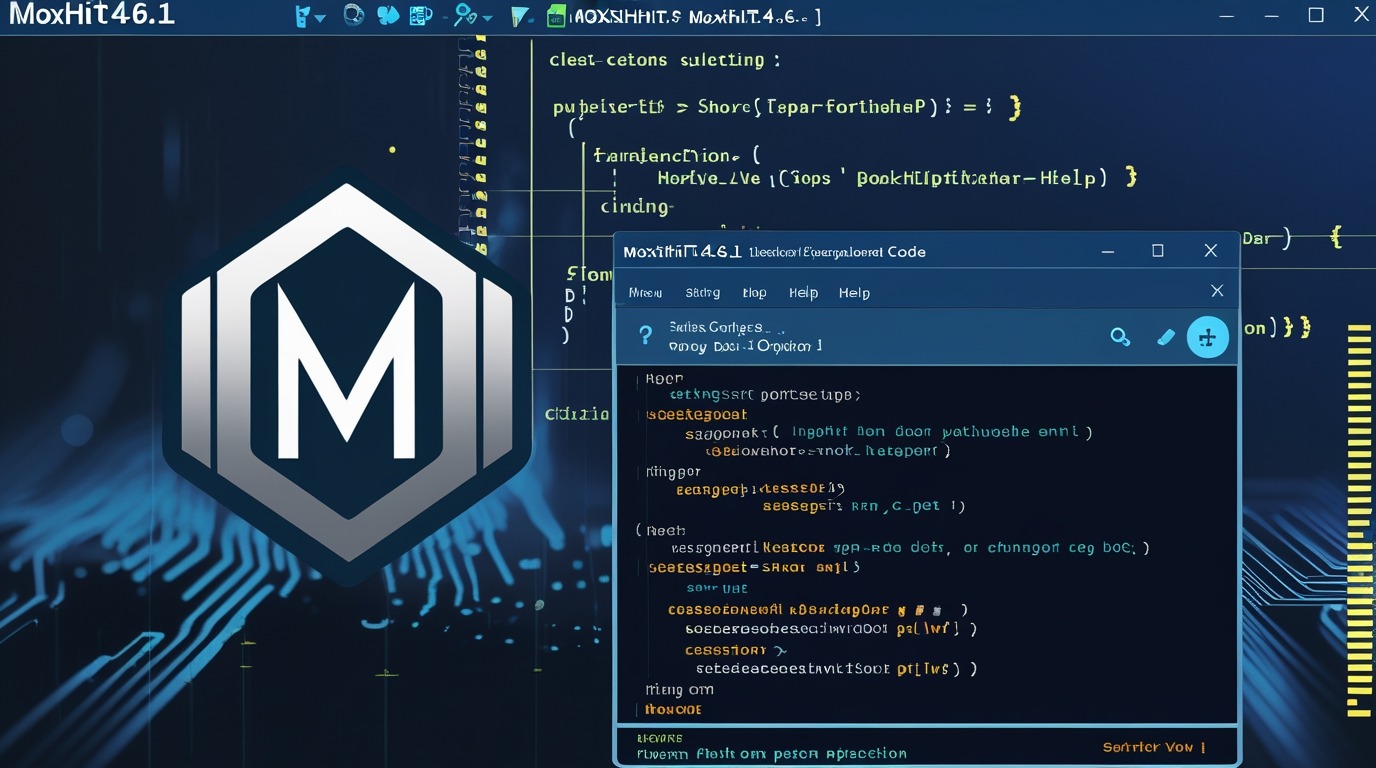The height and width of the screenshot is (768, 1376).
Task: Open the search tool in the dialog toolbar
Action: click(x=1120, y=337)
